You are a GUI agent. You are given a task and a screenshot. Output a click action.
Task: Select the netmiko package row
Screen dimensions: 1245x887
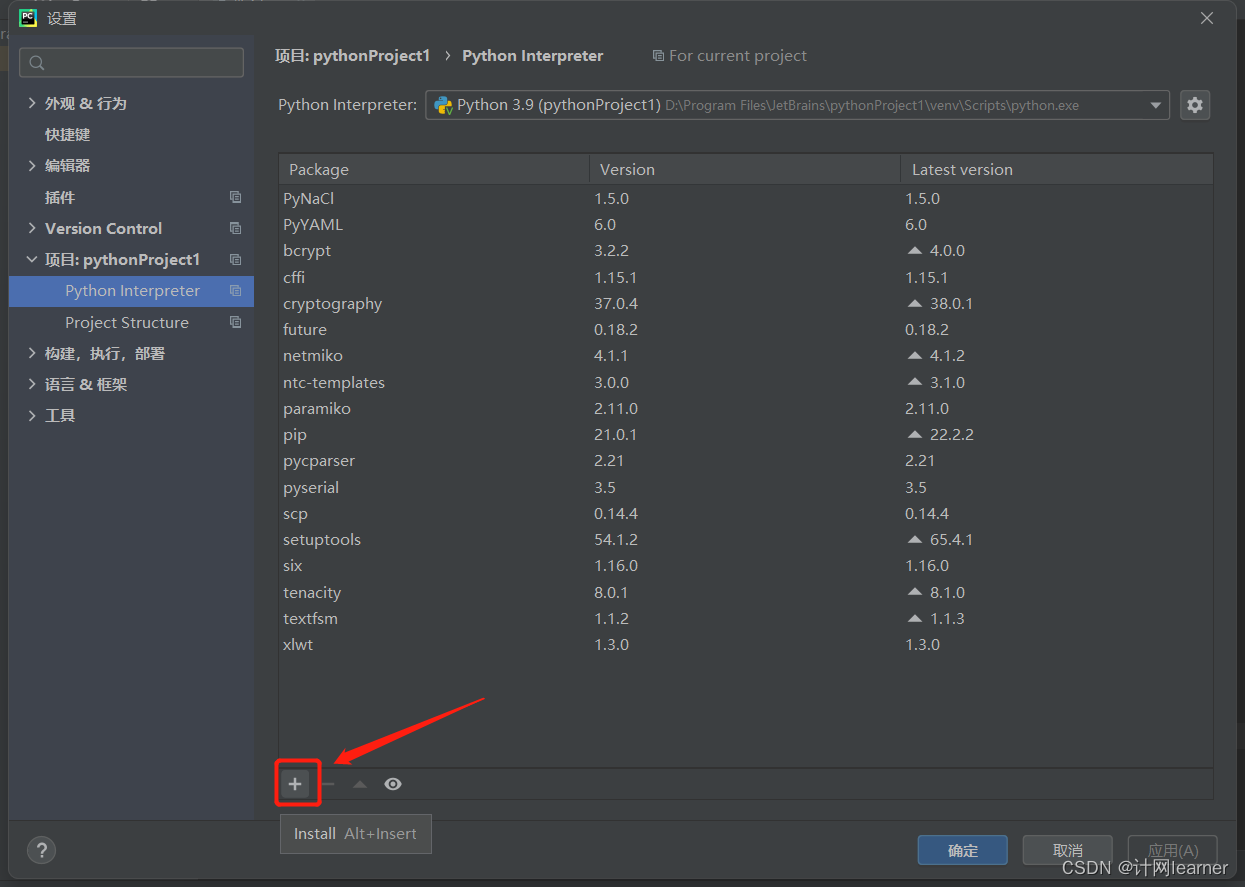coord(746,355)
